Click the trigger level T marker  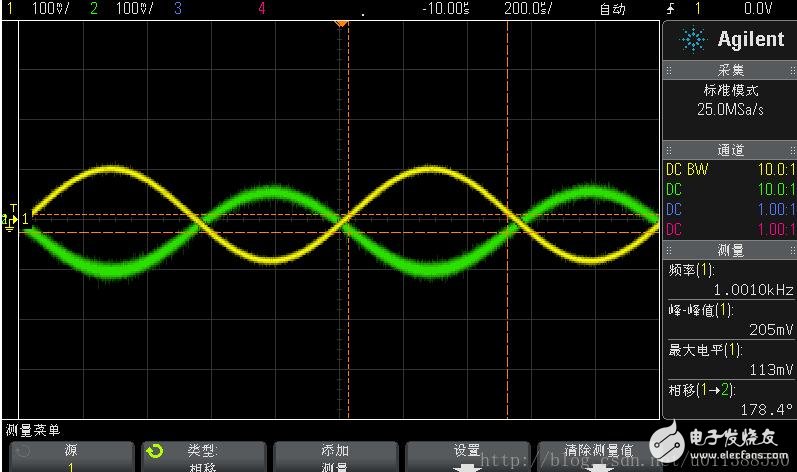click(13, 208)
